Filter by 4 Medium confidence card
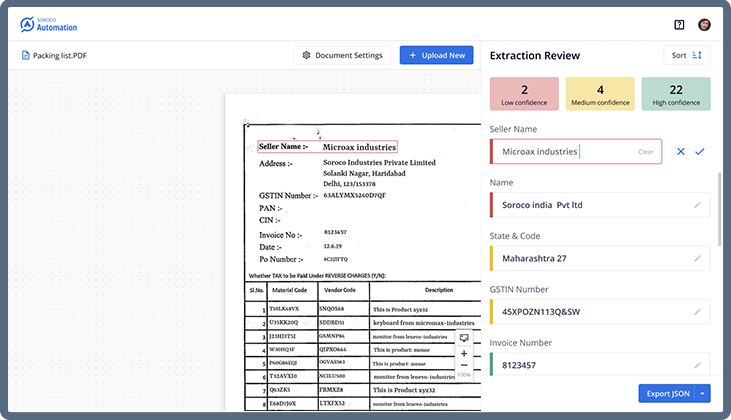 (600, 94)
